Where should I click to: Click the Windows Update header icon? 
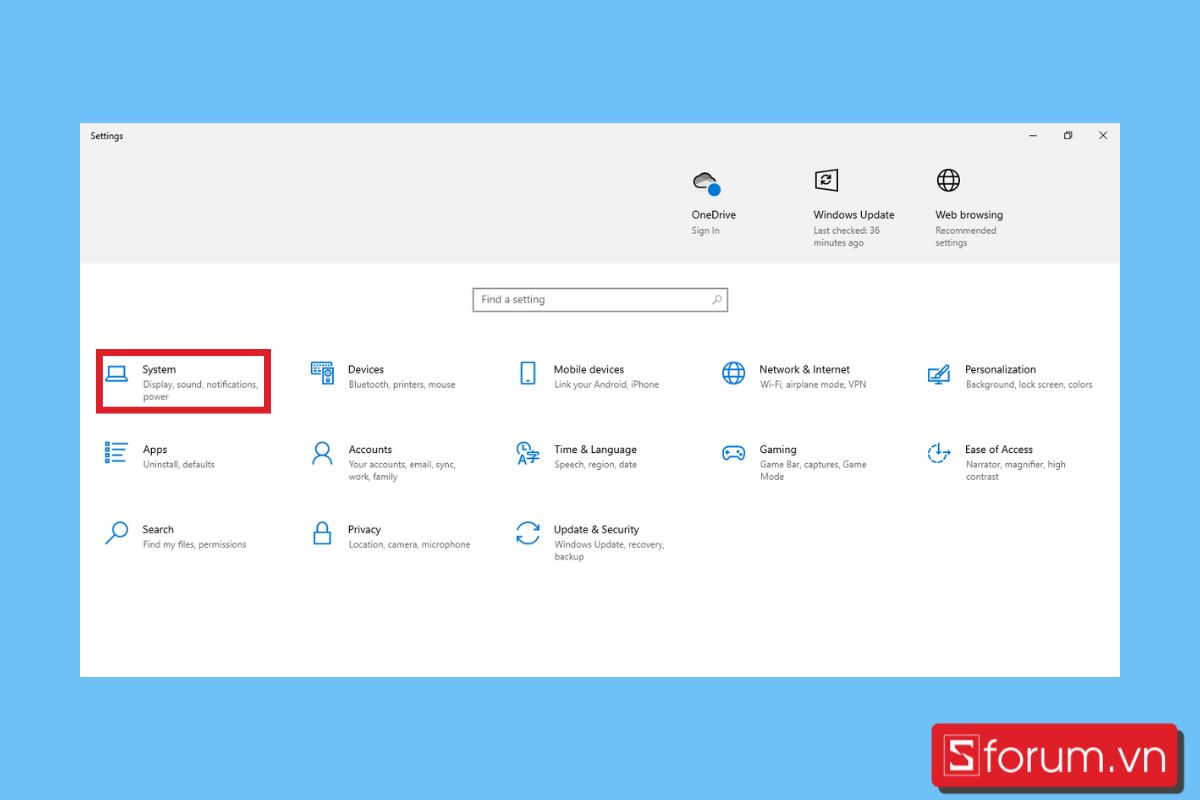tap(826, 180)
